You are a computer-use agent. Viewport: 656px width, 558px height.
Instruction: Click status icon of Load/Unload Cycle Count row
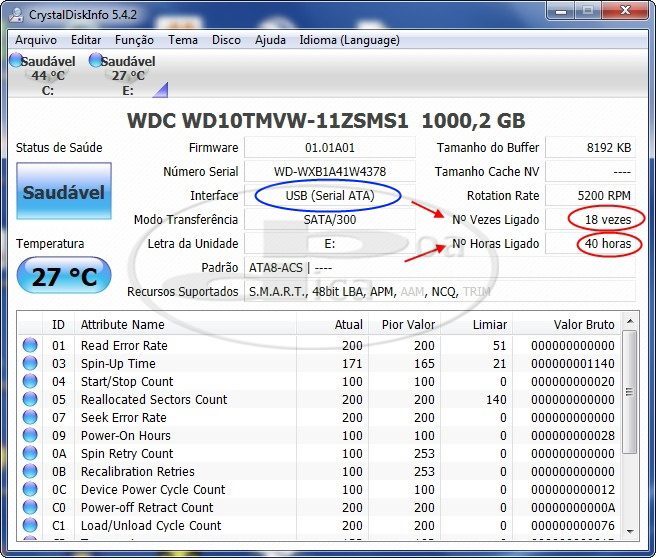point(30,525)
